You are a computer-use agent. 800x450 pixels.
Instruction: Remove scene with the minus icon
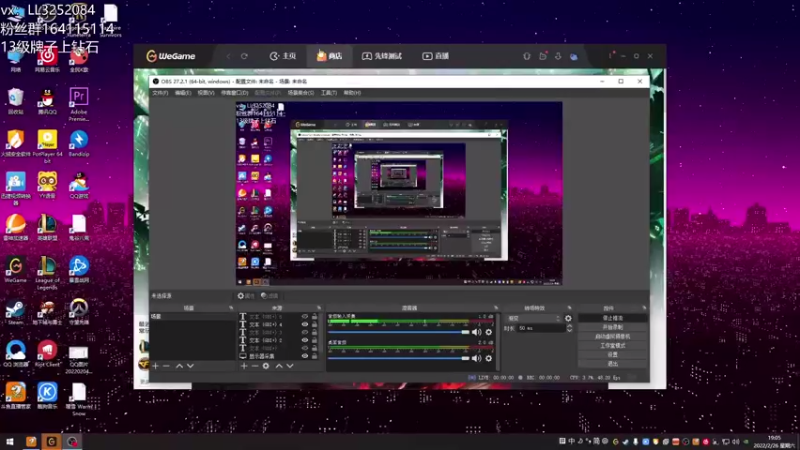[166, 366]
